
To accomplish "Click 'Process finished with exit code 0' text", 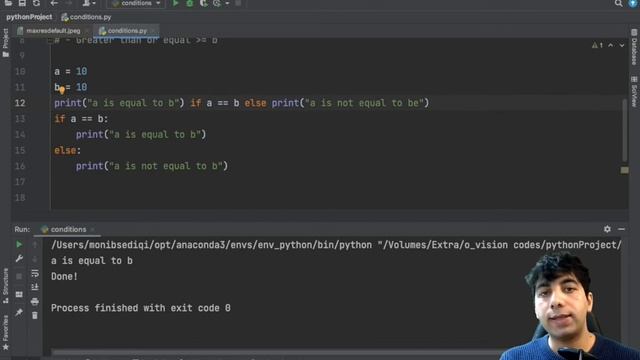I will pos(141,308).
